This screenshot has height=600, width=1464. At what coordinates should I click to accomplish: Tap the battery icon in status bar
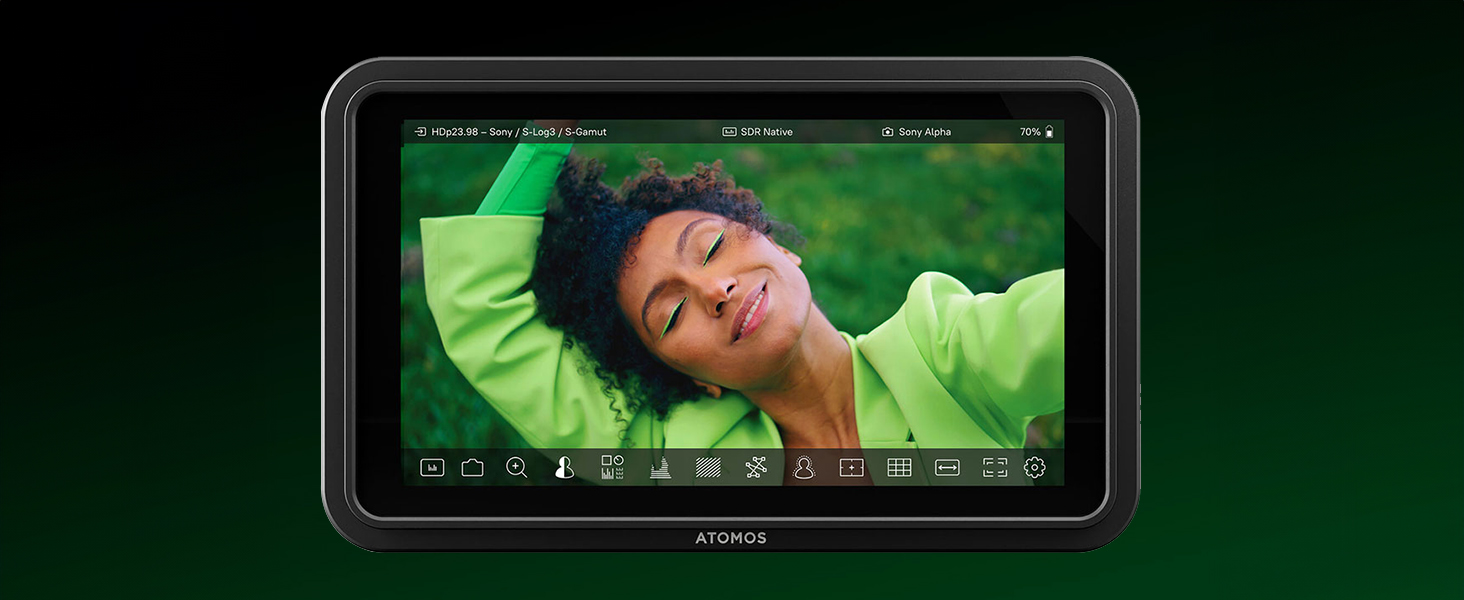(1049, 132)
